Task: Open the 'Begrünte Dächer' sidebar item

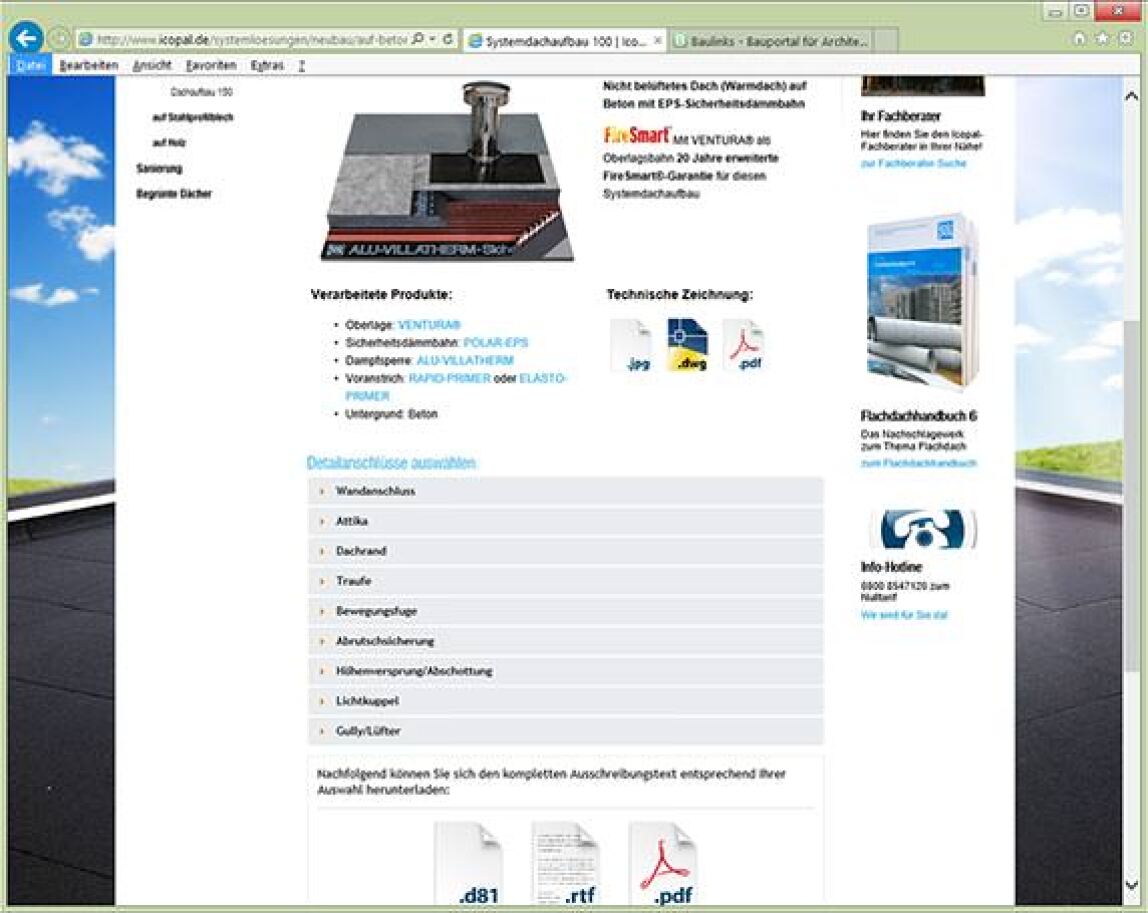Action: 174,194
